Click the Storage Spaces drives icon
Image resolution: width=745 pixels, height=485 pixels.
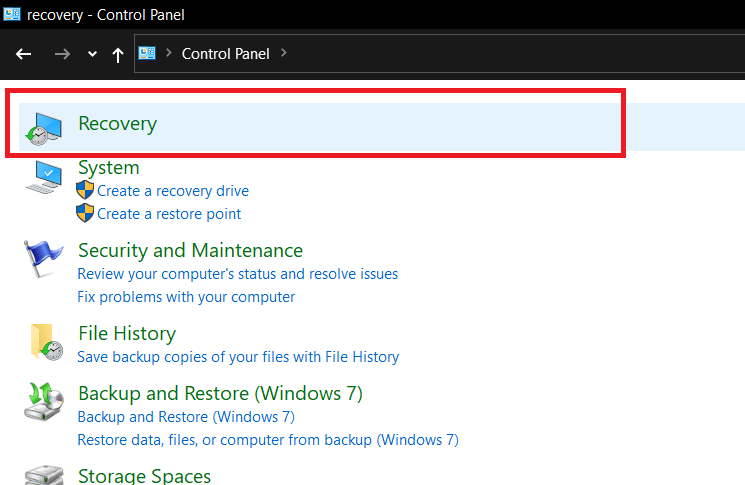click(x=44, y=475)
